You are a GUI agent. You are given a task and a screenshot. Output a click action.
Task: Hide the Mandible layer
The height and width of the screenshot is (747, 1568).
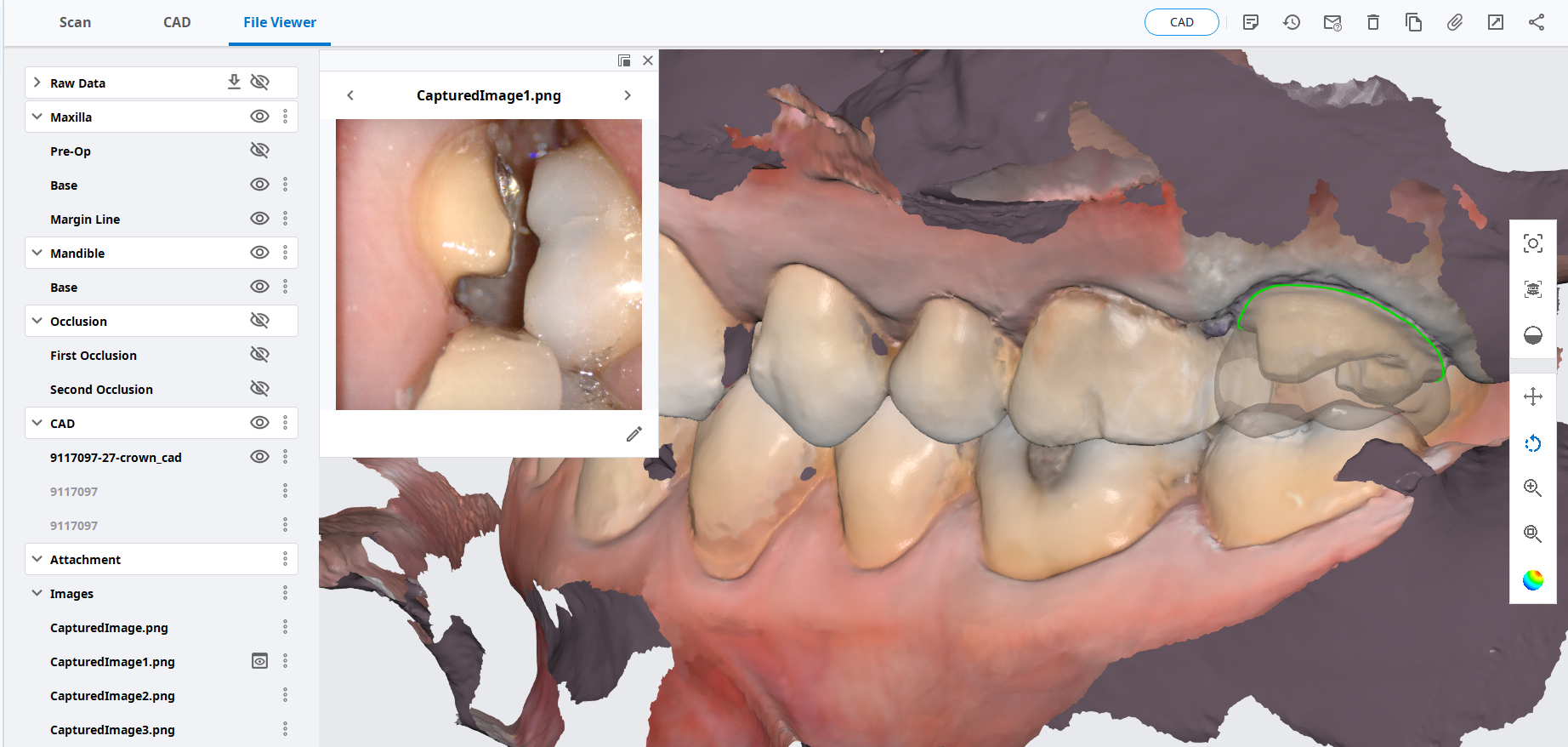tap(260, 253)
